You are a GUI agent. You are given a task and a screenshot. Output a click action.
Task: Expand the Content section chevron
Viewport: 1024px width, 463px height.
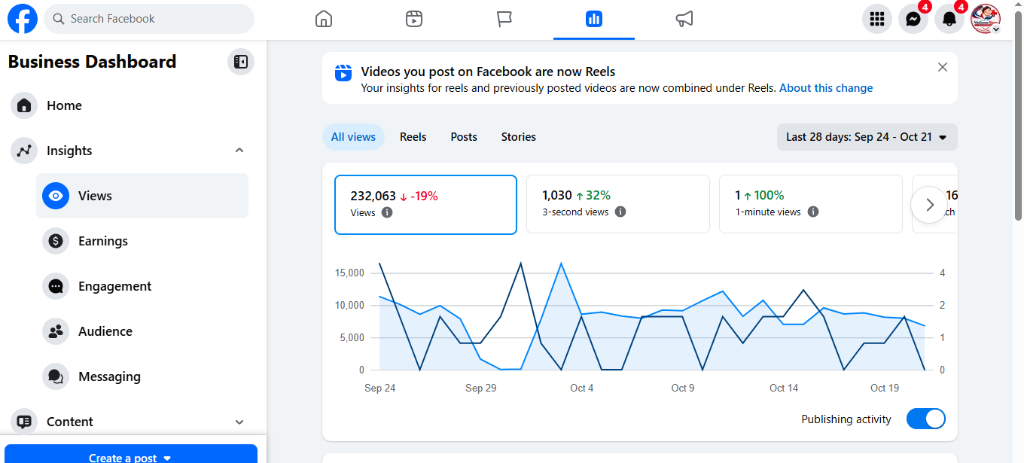(x=239, y=422)
